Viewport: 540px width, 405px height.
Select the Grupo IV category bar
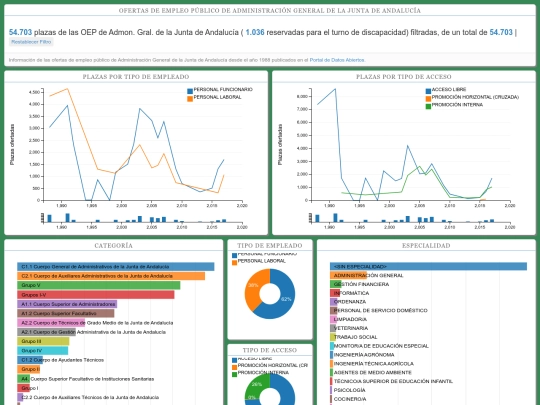[43, 351]
